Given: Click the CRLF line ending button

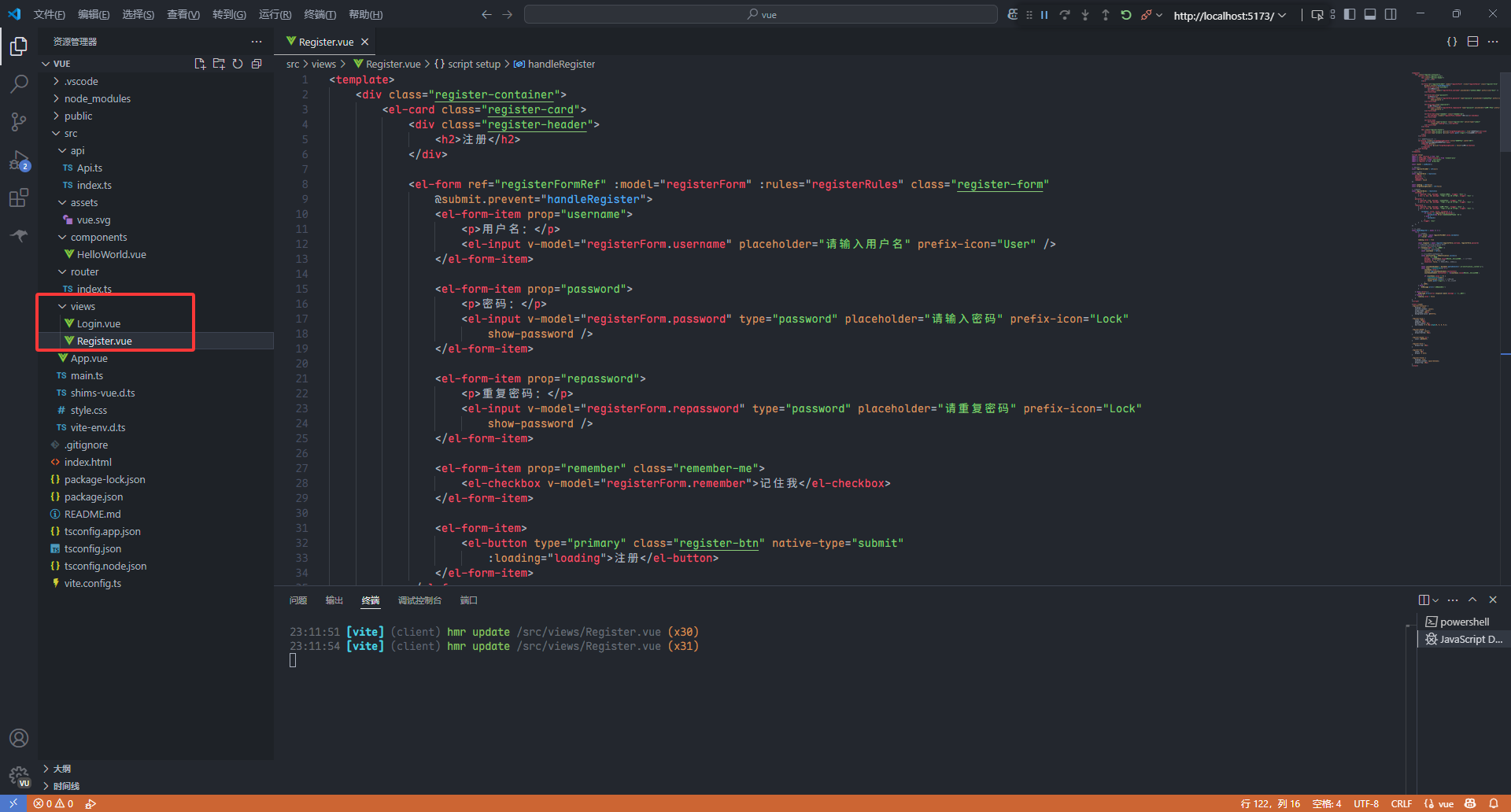Looking at the screenshot, I should point(1401,804).
